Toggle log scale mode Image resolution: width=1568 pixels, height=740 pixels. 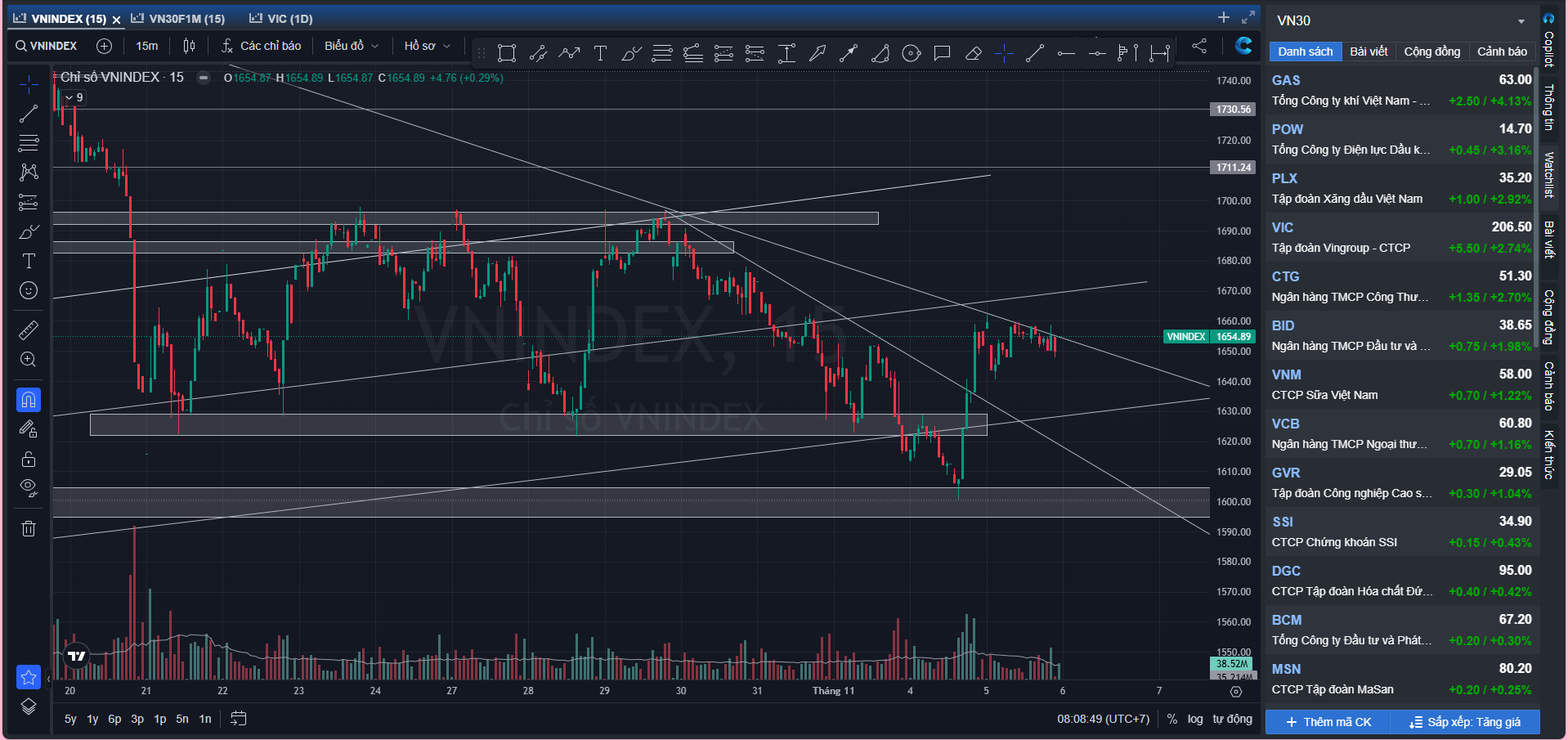(1195, 720)
